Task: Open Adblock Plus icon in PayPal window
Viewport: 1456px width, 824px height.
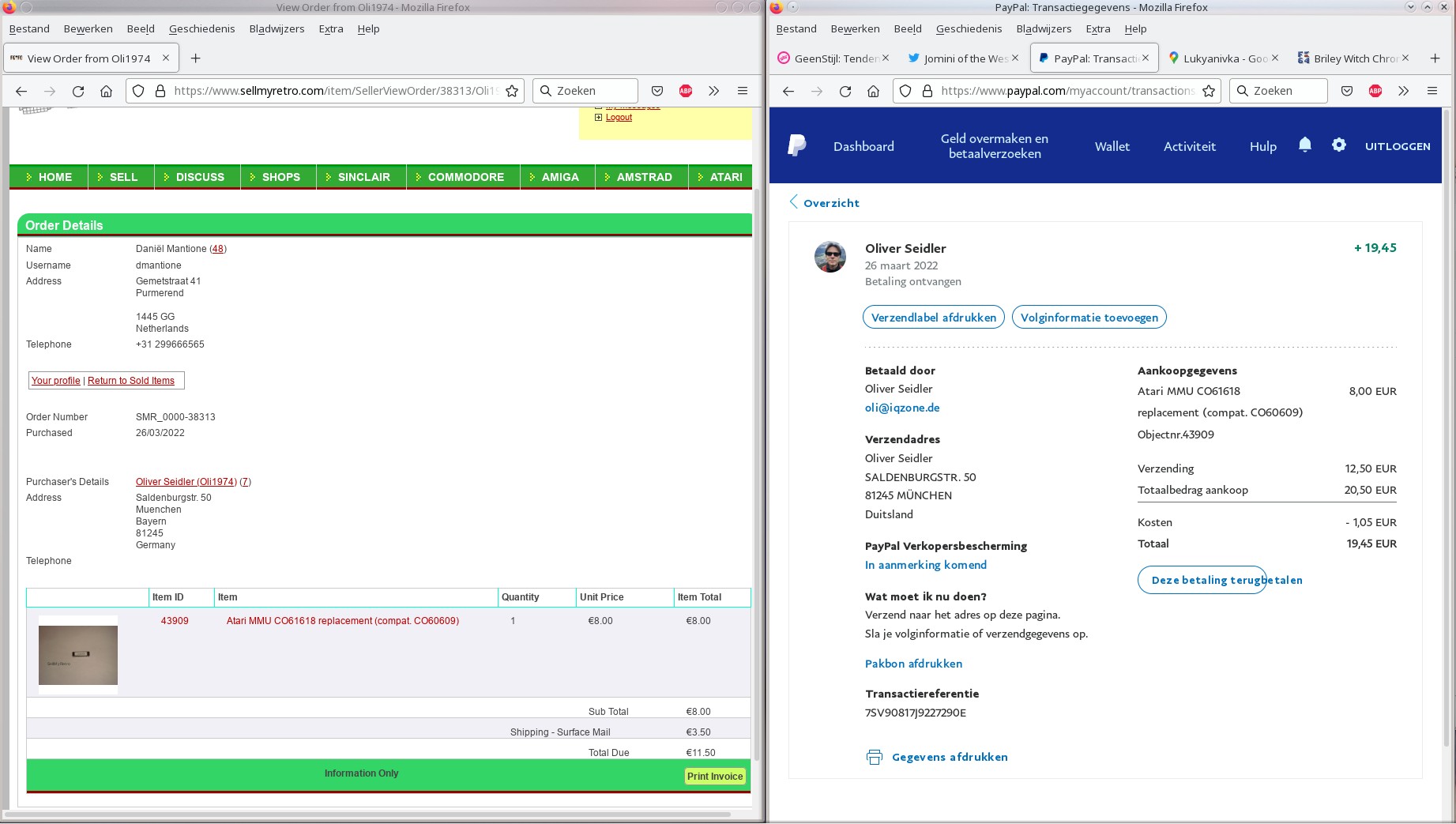Action: pyautogui.click(x=1375, y=91)
